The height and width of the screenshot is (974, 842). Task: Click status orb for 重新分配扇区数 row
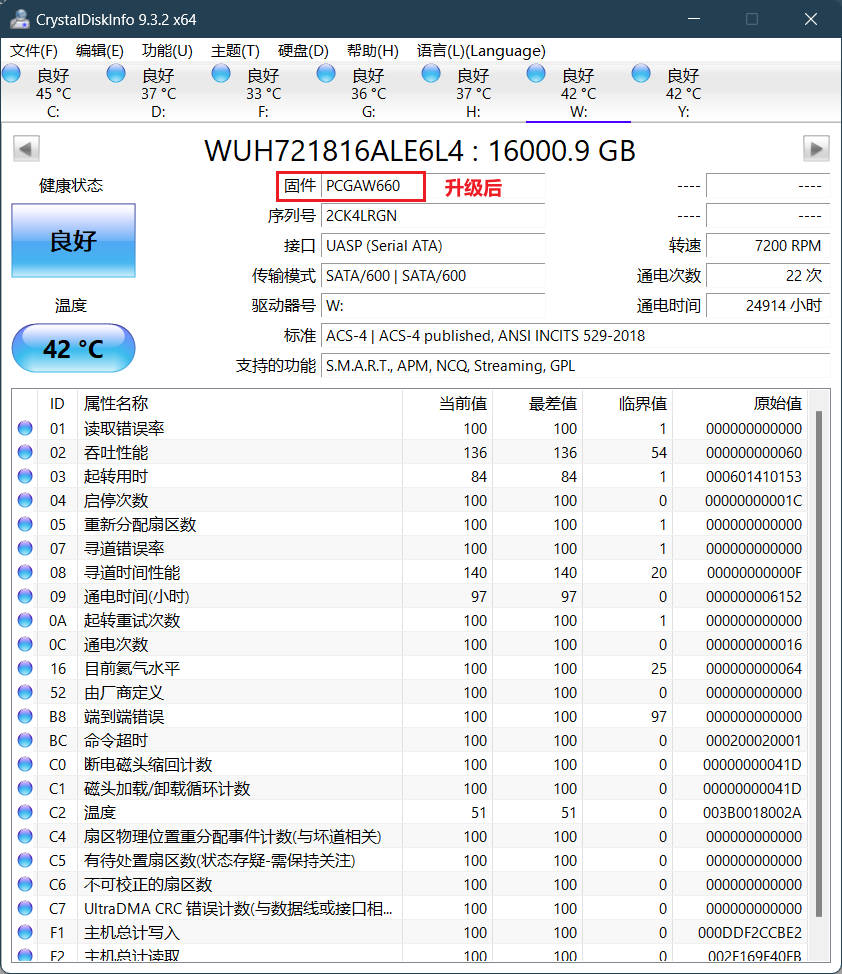(x=25, y=524)
